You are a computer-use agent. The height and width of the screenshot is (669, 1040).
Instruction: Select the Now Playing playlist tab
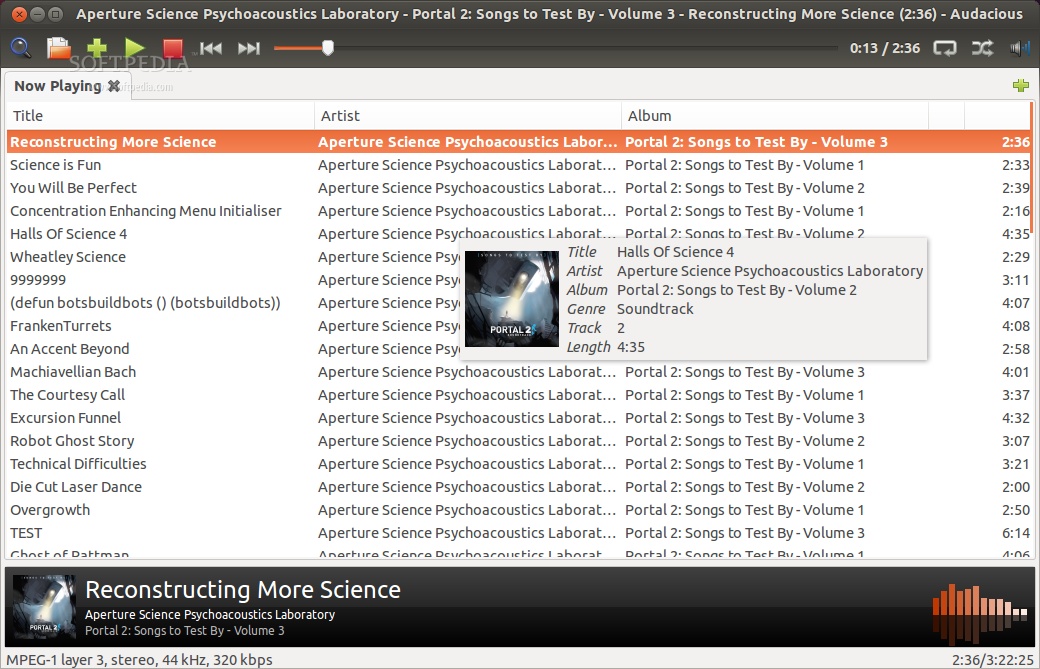pyautogui.click(x=57, y=86)
